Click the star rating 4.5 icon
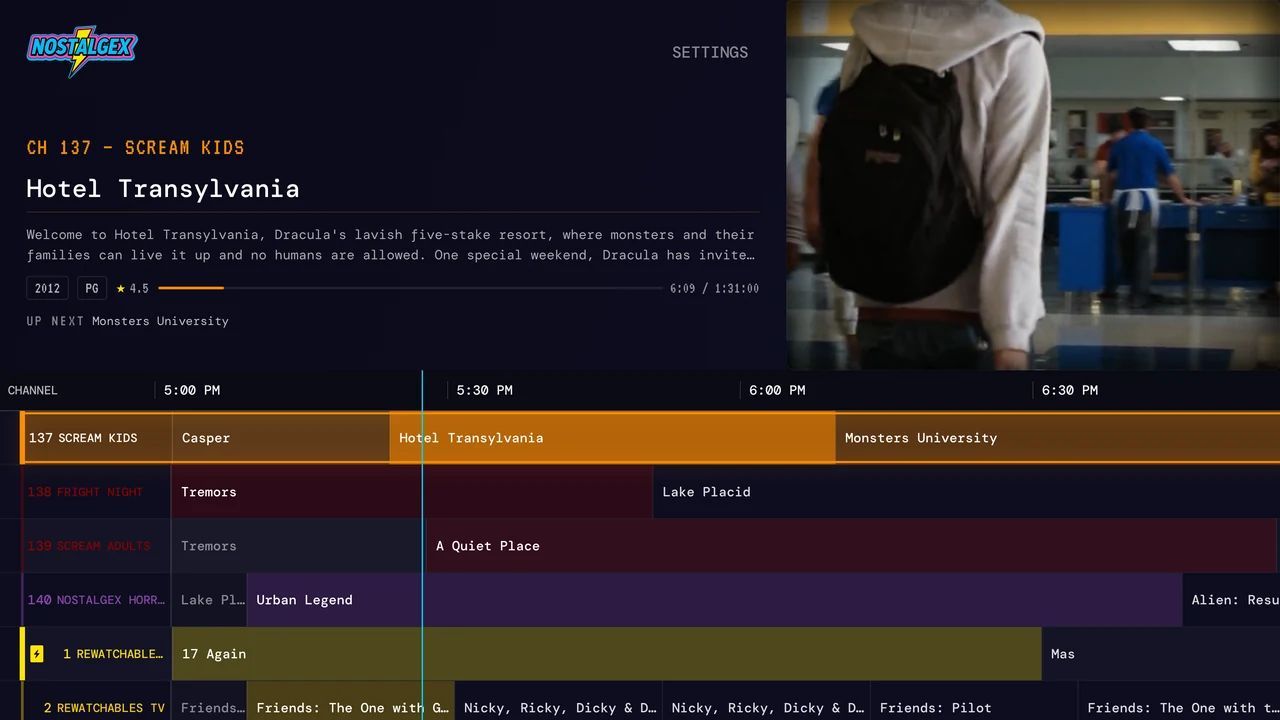1280x720 pixels. tap(121, 289)
